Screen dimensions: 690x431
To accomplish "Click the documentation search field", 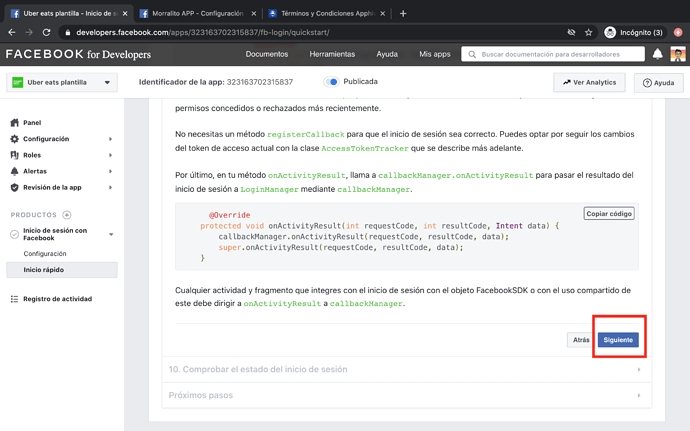I will (x=558, y=54).
